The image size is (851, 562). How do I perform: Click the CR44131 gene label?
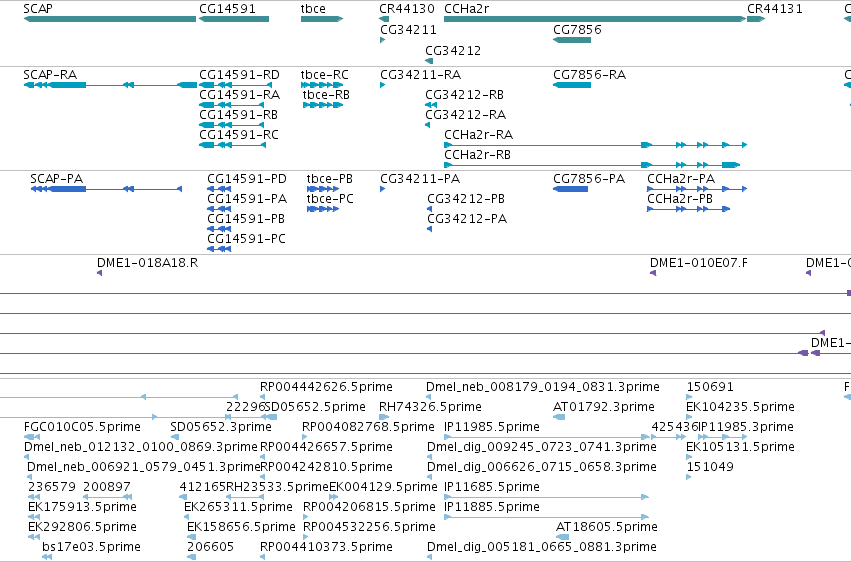pyautogui.click(x=774, y=9)
